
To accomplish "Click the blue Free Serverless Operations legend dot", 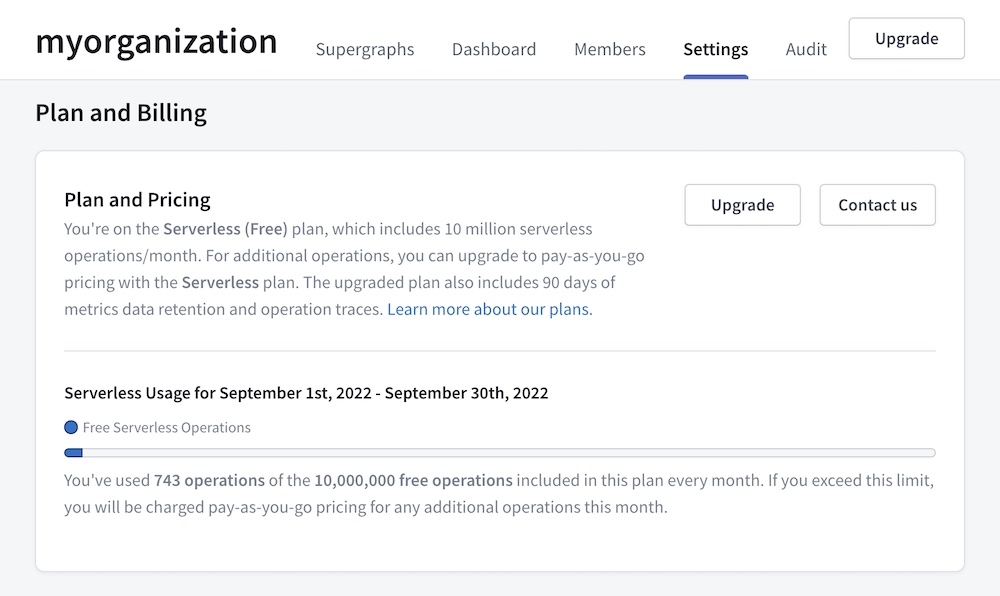I will pyautogui.click(x=70, y=427).
